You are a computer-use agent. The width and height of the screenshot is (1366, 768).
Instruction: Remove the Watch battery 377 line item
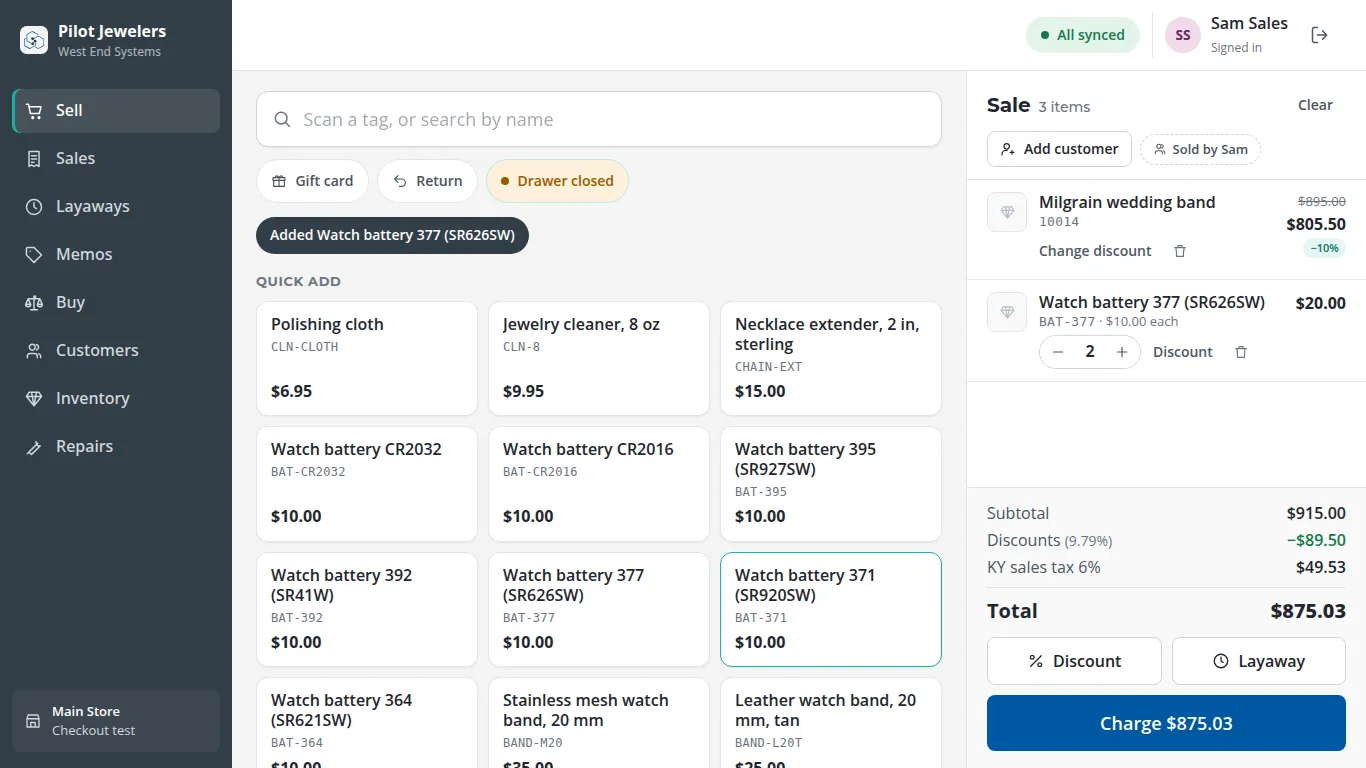tap(1241, 352)
